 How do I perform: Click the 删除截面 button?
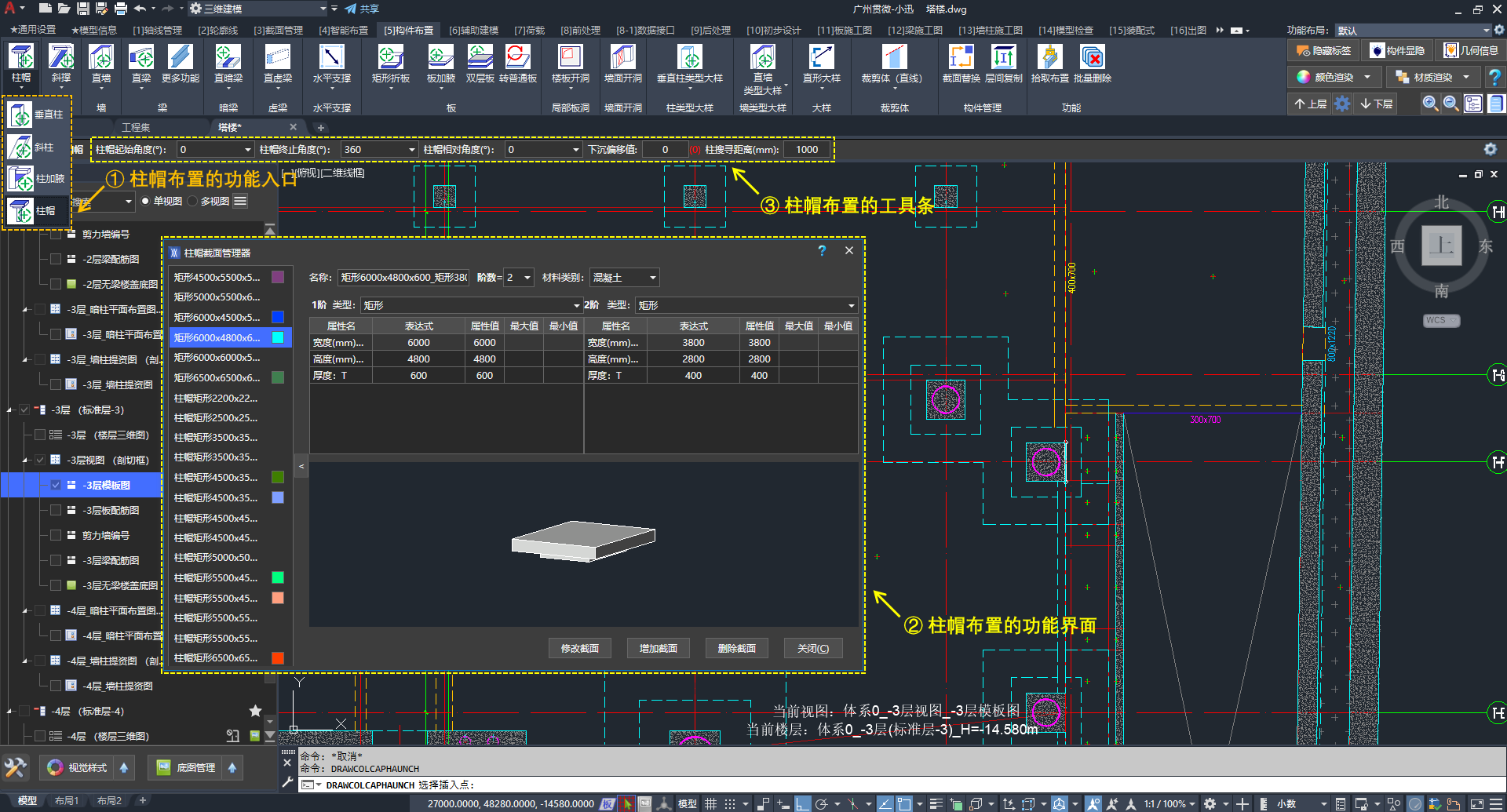point(737,648)
